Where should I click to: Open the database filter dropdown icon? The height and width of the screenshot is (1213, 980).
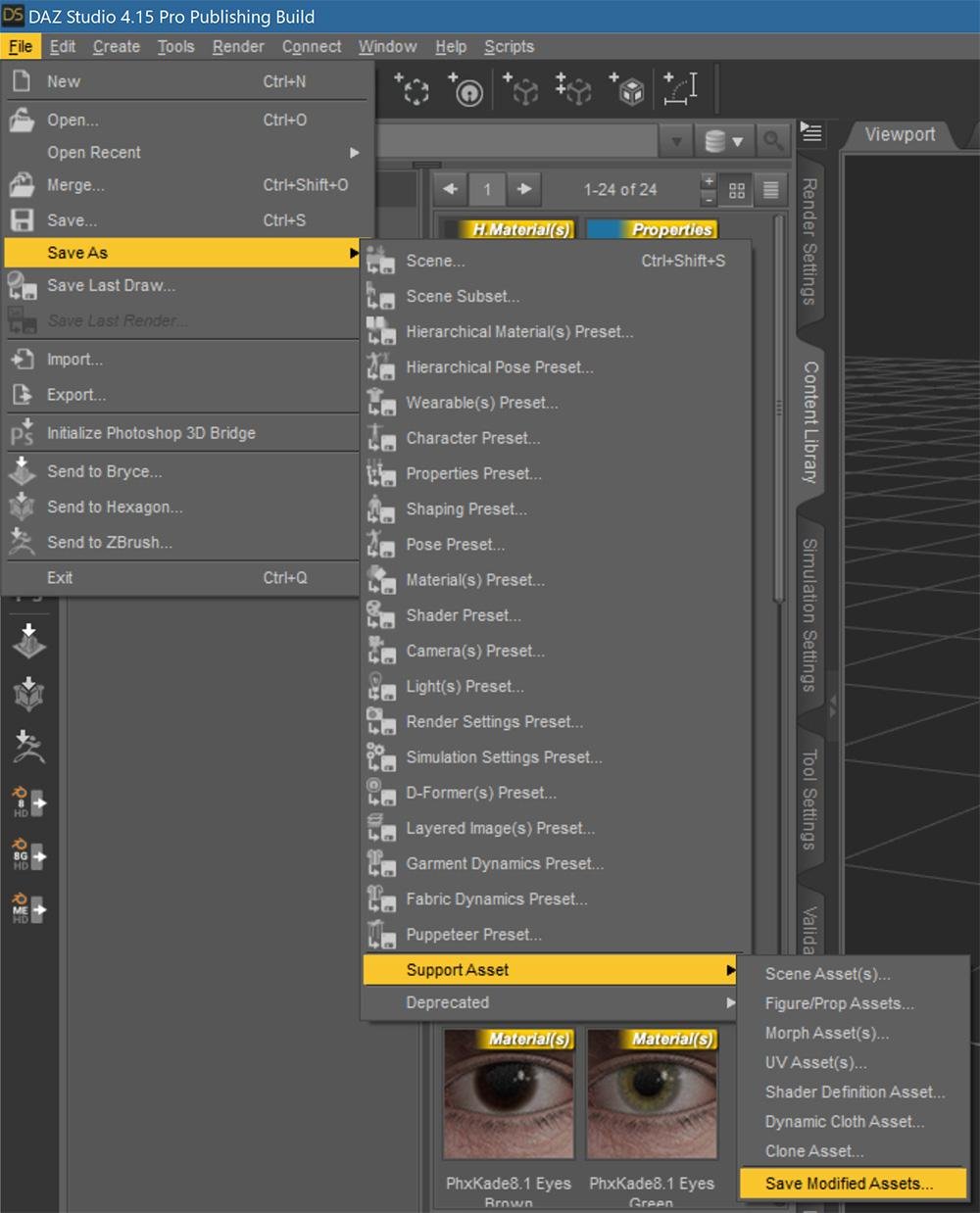724,141
